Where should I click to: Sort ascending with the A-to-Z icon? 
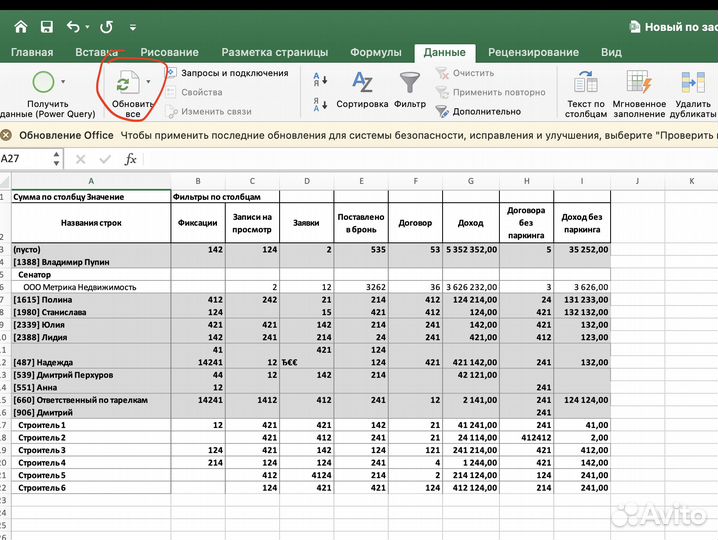click(x=320, y=77)
